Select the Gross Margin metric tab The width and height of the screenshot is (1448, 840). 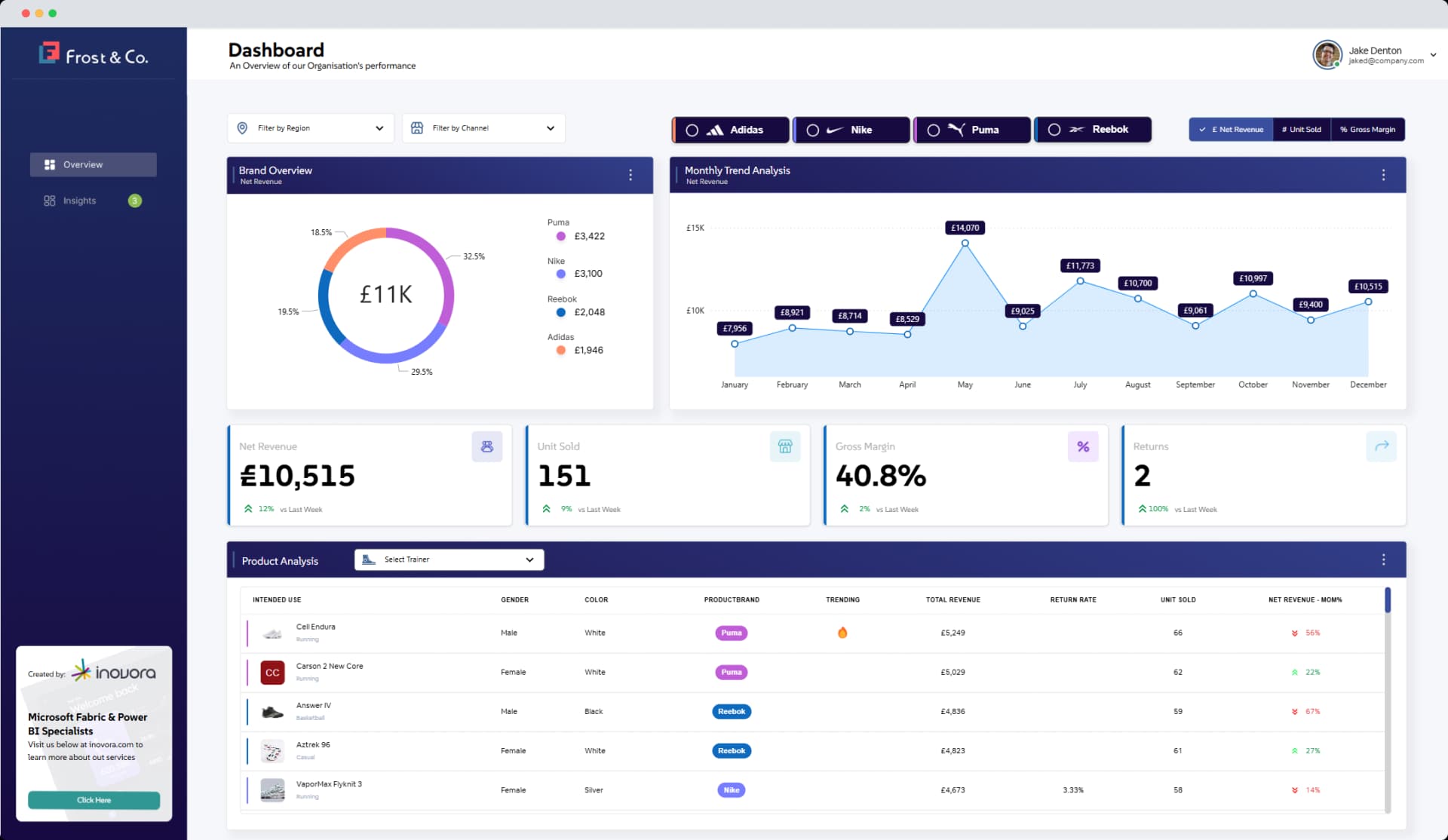[x=1367, y=129]
